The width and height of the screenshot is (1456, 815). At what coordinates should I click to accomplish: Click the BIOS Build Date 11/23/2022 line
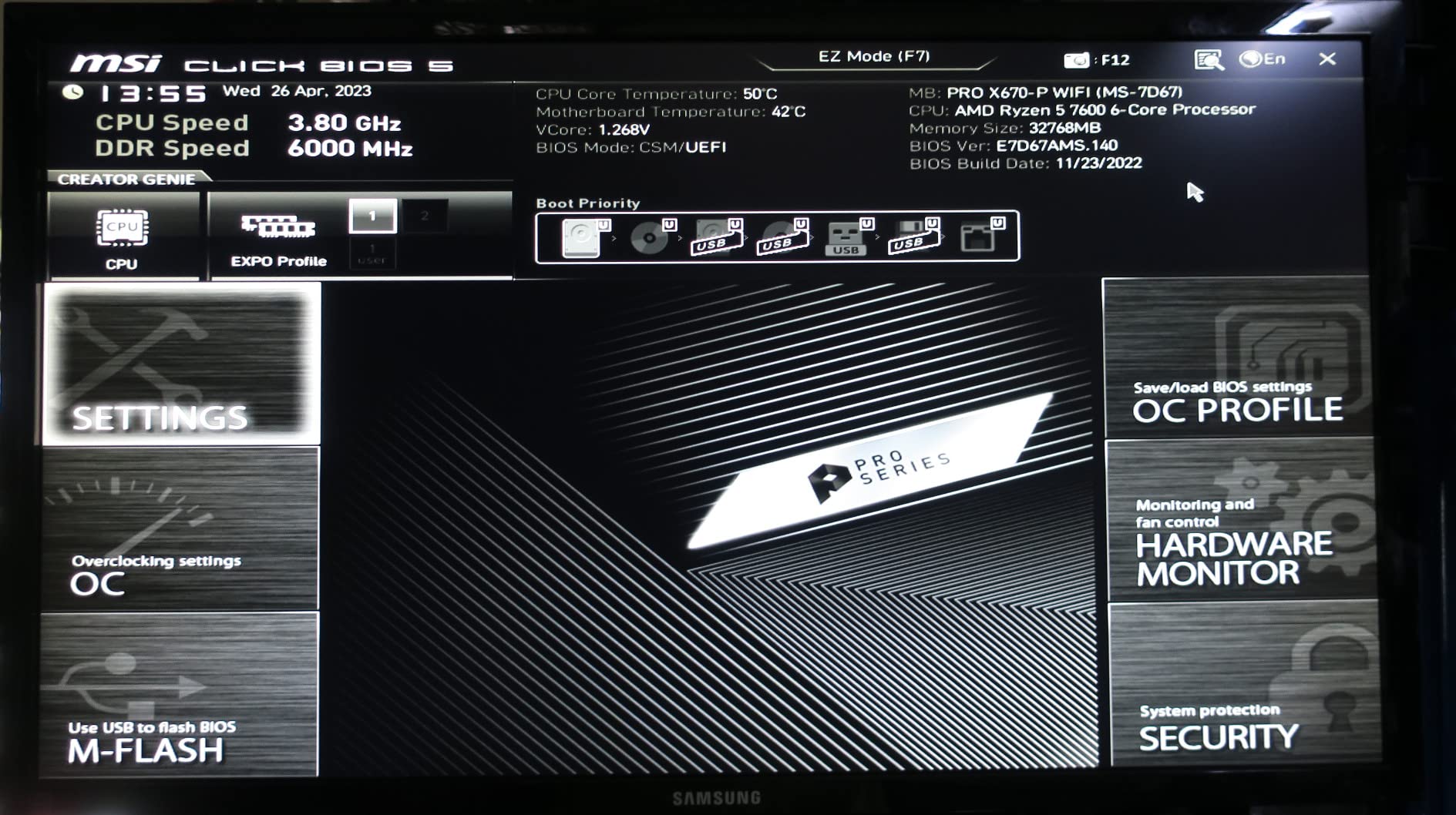pyautogui.click(x=1026, y=163)
